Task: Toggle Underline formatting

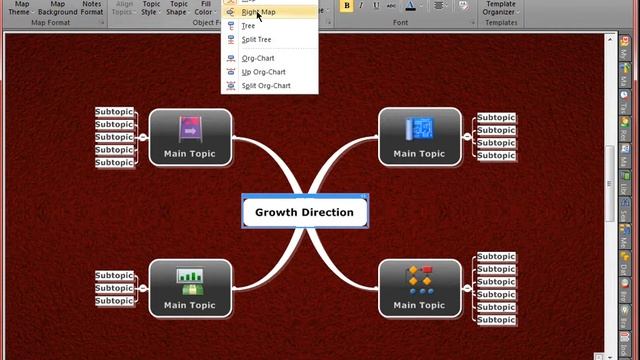Action: click(x=376, y=6)
